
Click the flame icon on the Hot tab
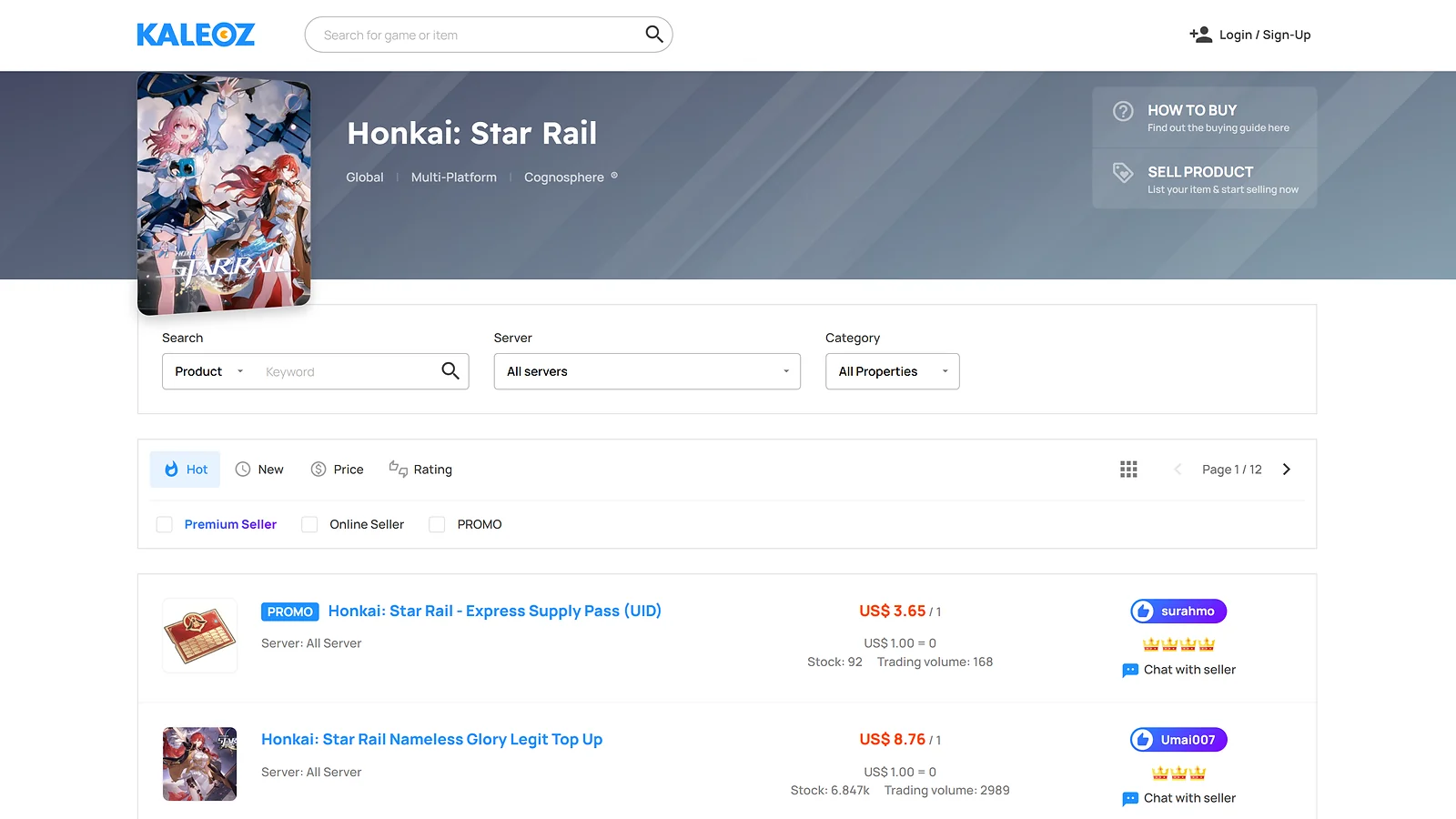tap(171, 470)
